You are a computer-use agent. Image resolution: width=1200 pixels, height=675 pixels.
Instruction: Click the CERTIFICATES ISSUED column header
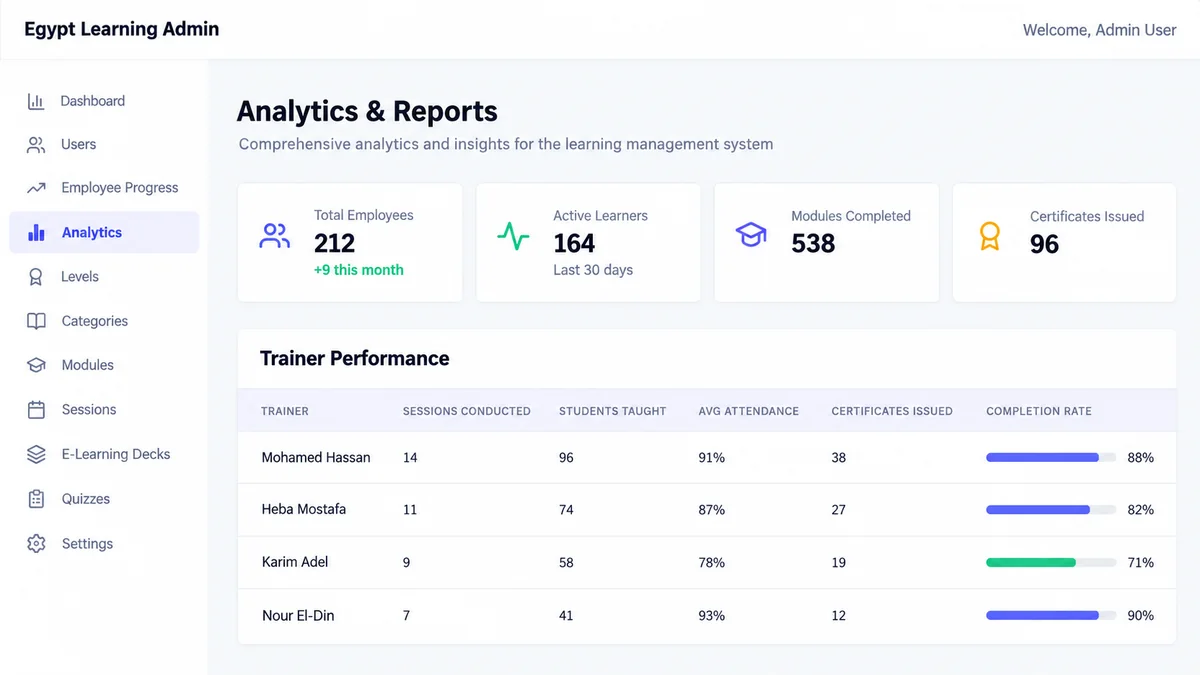(x=892, y=411)
